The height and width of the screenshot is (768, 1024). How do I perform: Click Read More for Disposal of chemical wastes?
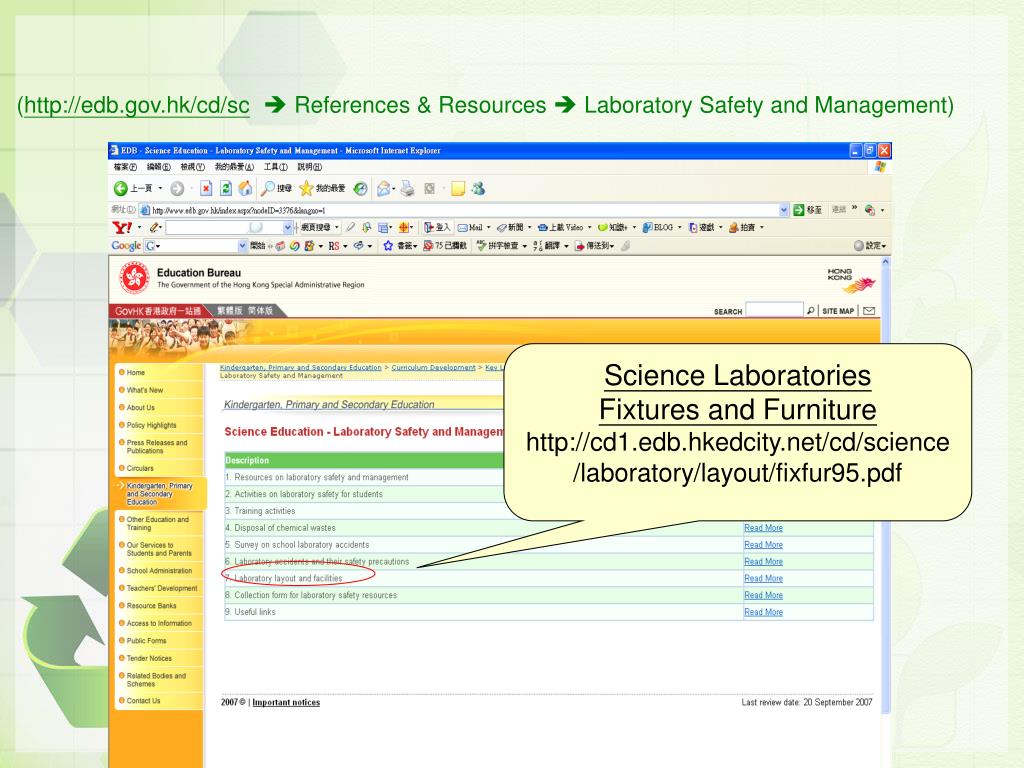763,528
